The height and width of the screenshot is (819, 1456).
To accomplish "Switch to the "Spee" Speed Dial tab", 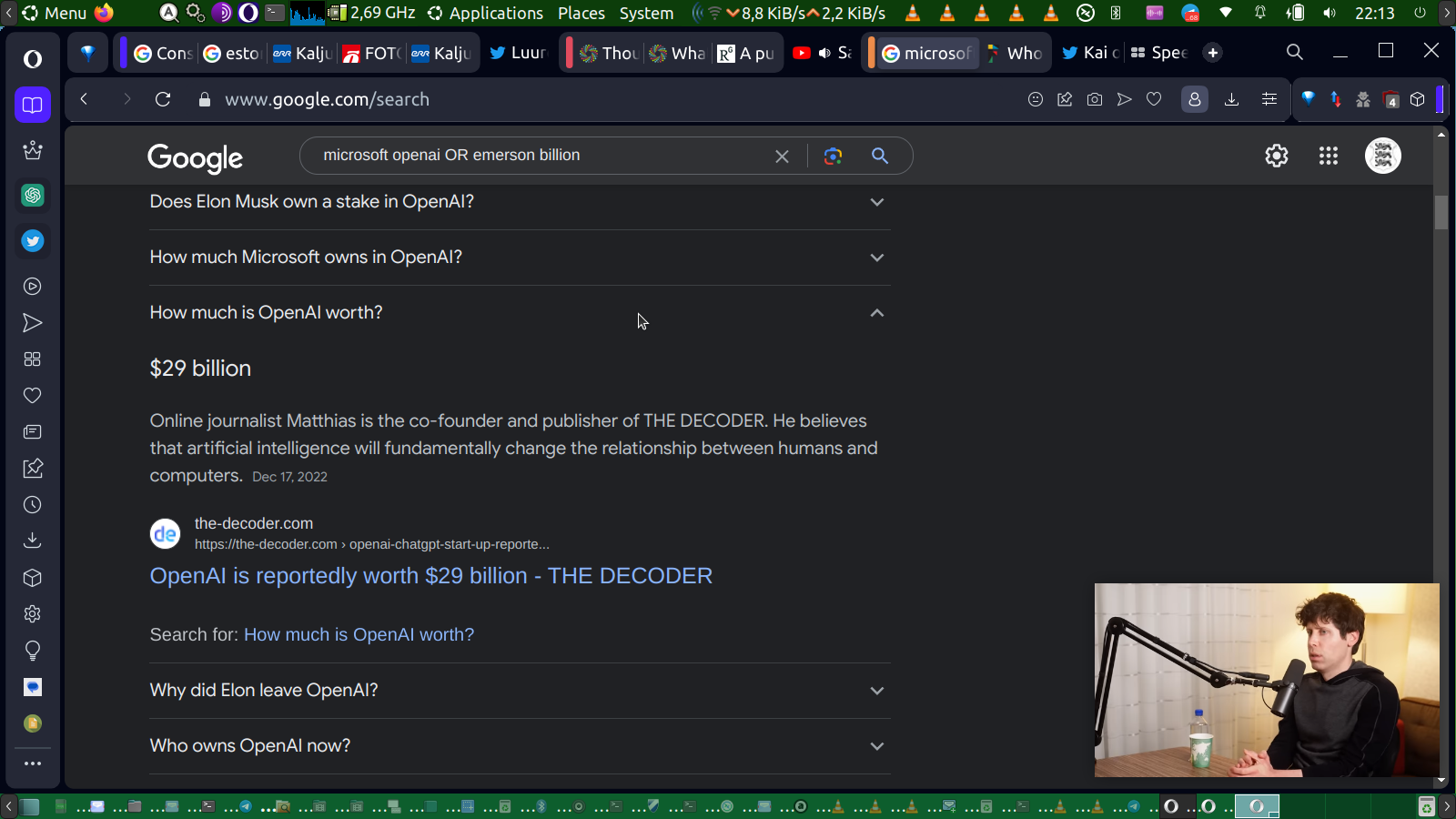I will tap(1158, 53).
